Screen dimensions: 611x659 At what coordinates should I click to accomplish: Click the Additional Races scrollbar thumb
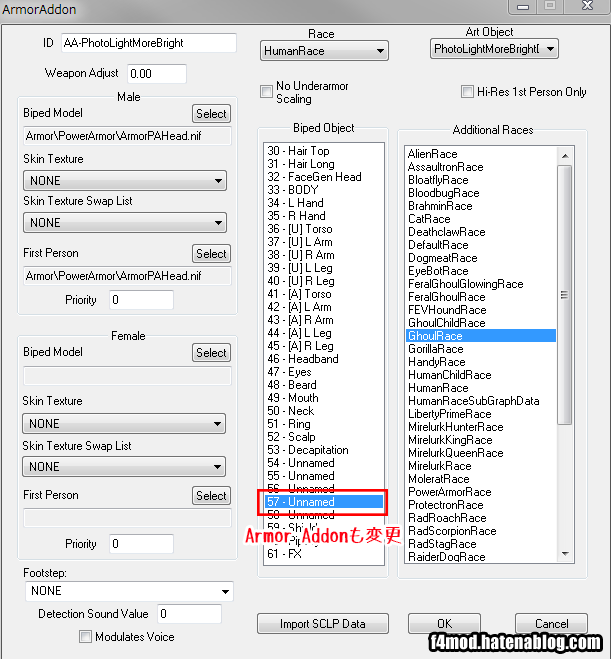[x=564, y=295]
